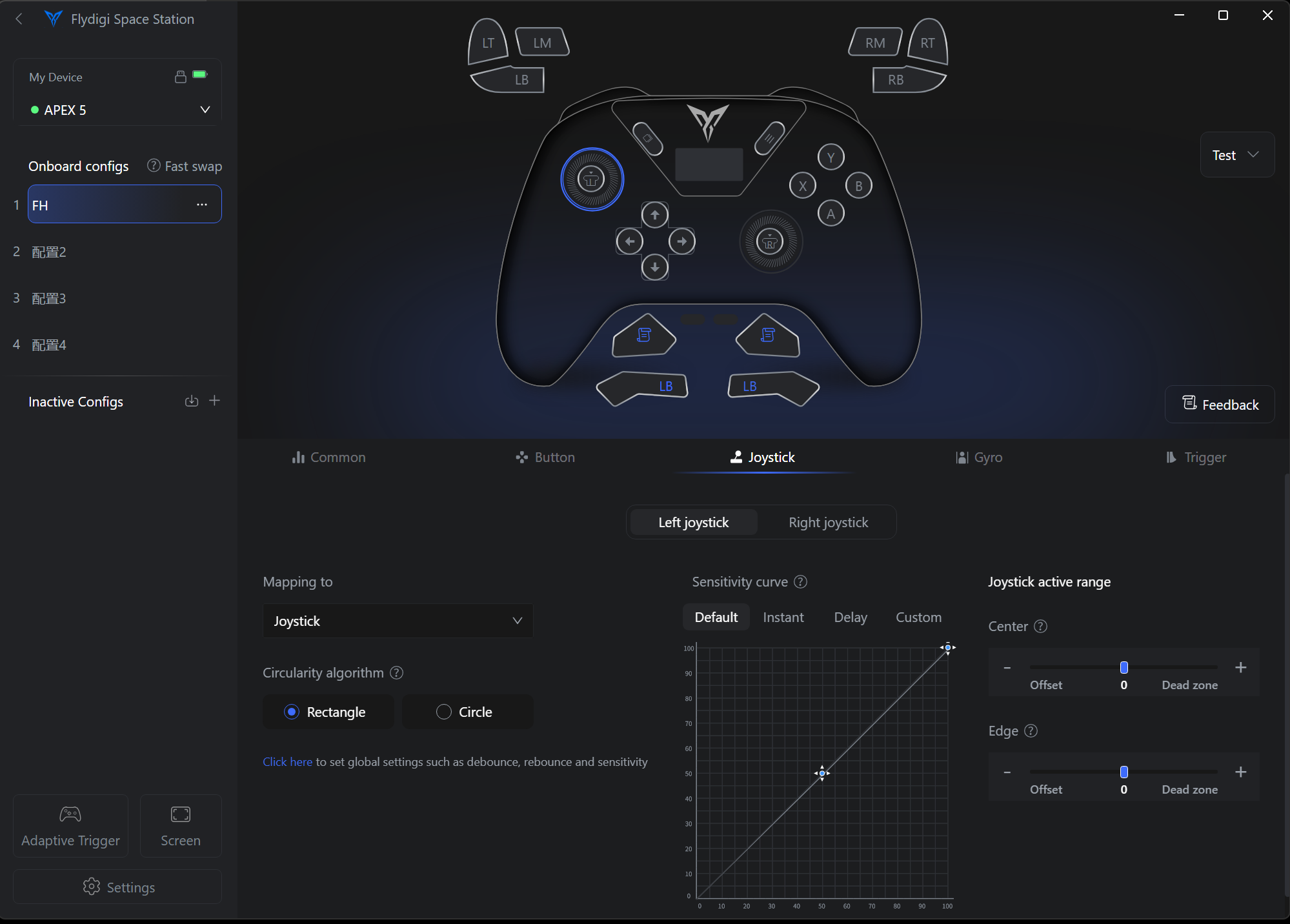
Task: Click the device lock icon
Action: click(x=181, y=77)
